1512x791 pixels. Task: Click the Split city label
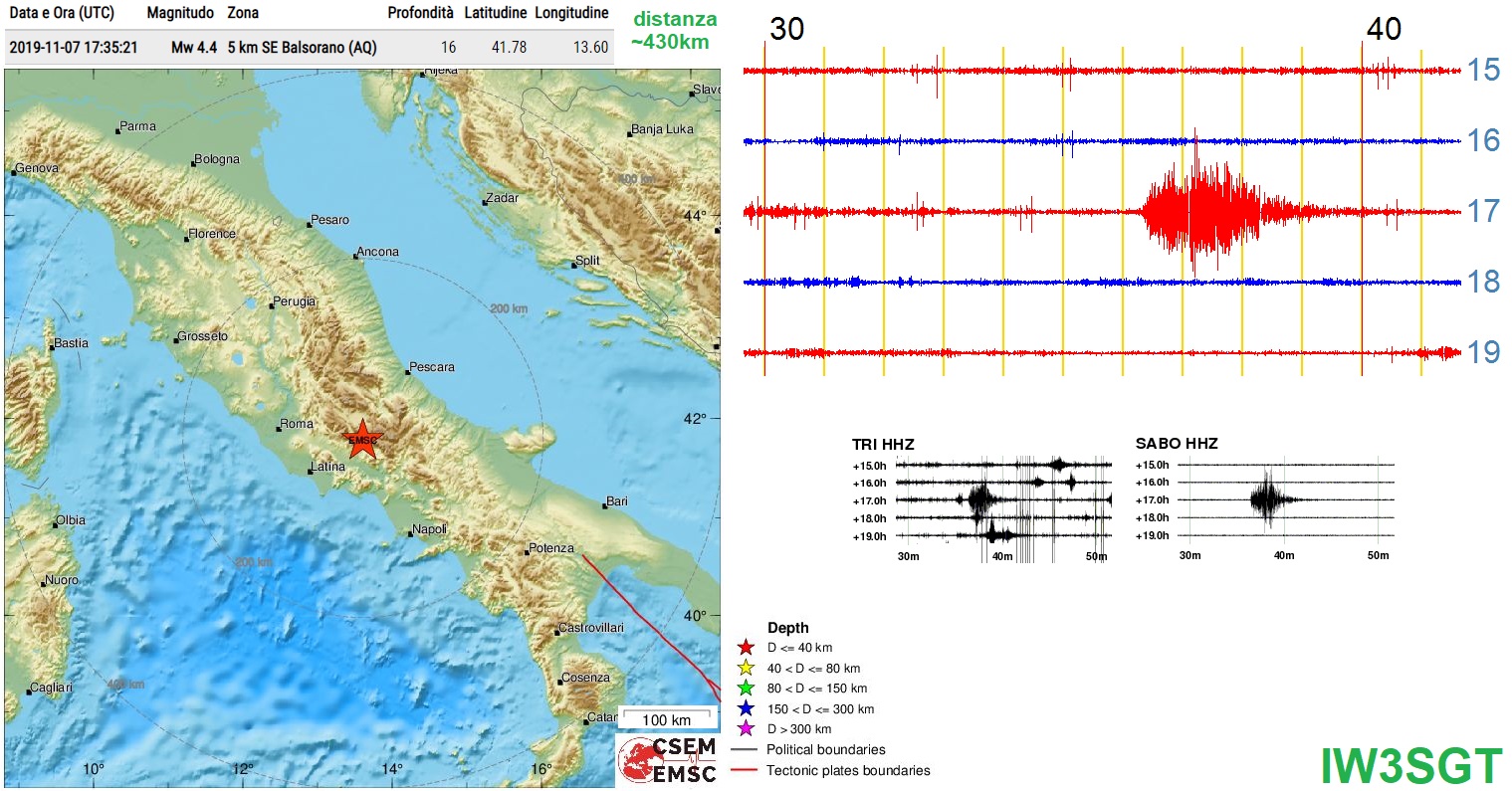coord(587,261)
